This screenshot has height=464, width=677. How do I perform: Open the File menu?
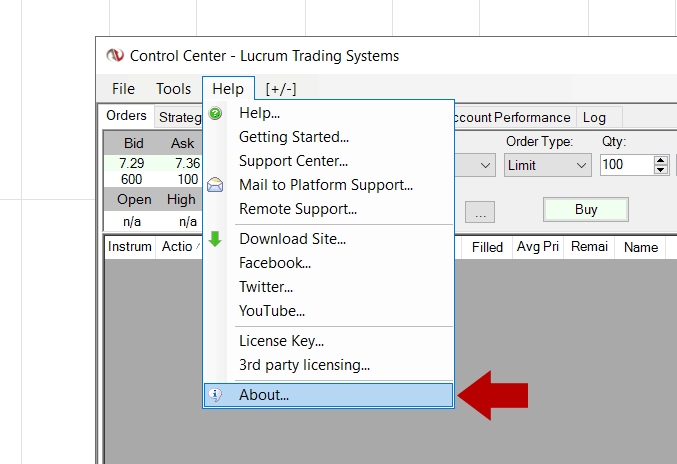[123, 89]
